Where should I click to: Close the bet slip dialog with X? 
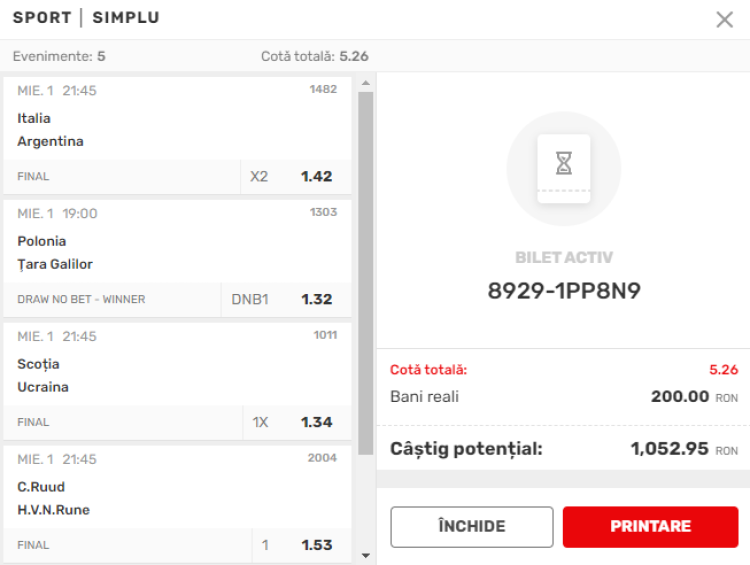[724, 20]
